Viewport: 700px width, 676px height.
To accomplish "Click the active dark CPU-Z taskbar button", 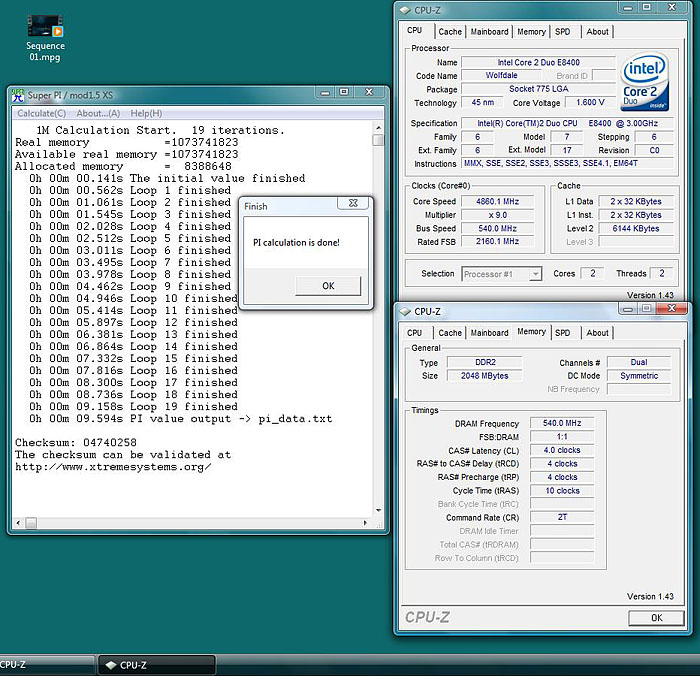I will (x=157, y=664).
